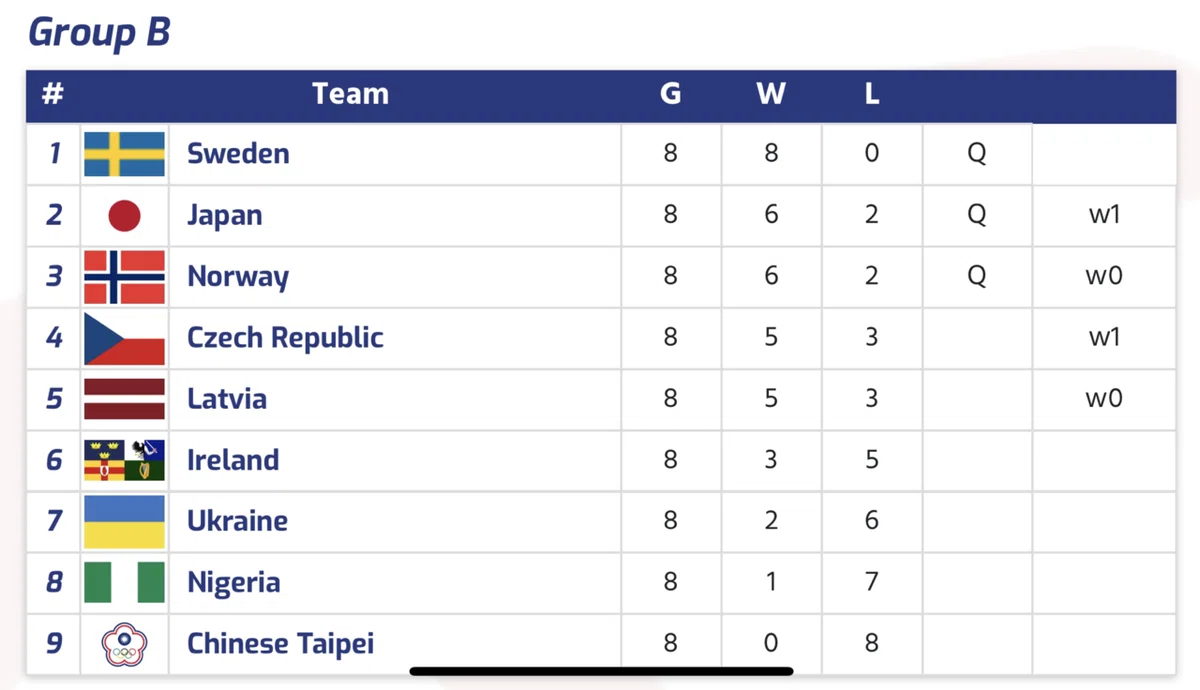This screenshot has height=690, width=1200.
Task: Click the Ukraine flag icon
Action: point(124,521)
